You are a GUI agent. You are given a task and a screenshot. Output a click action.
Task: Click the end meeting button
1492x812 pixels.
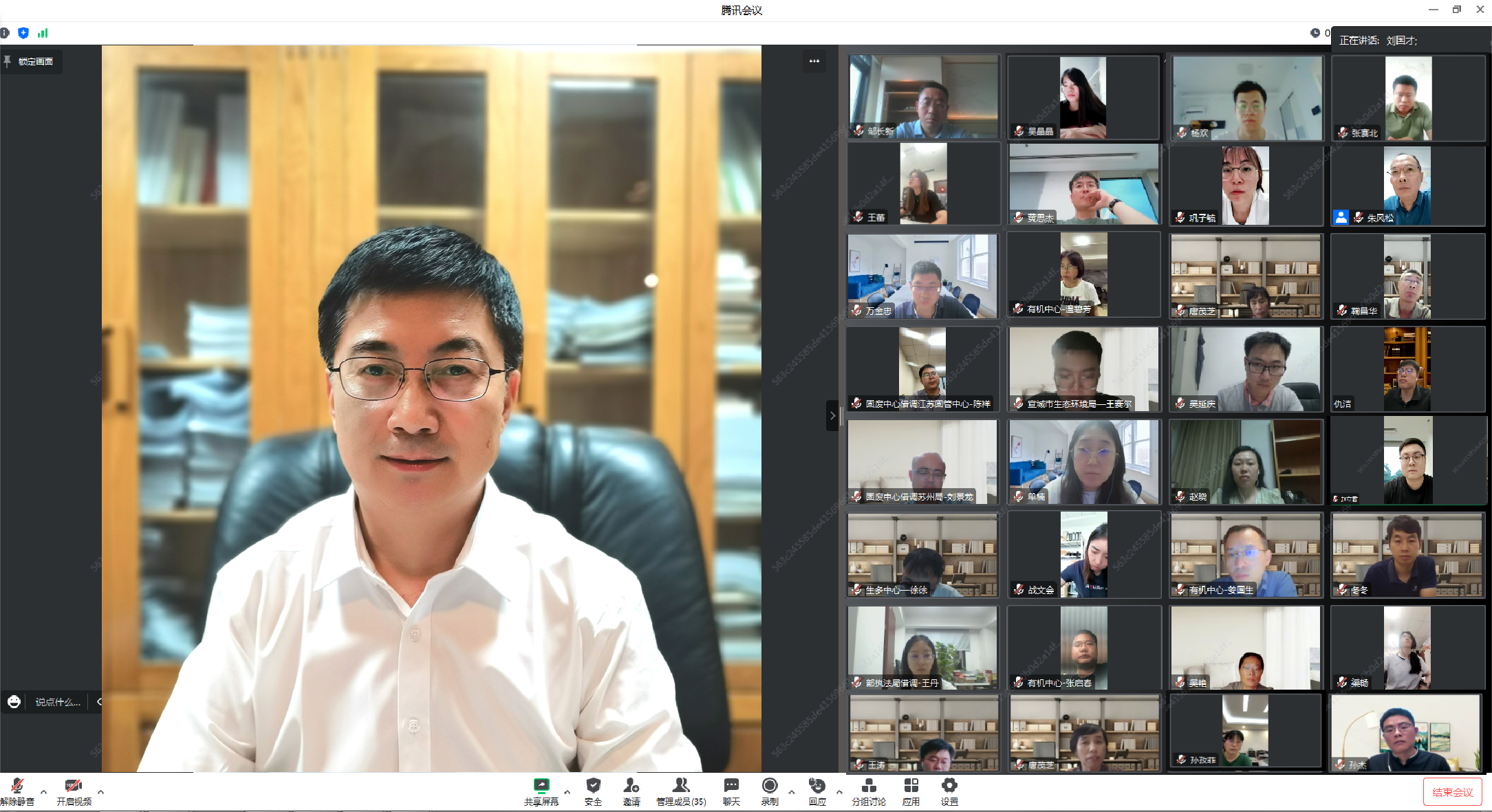point(1452,792)
